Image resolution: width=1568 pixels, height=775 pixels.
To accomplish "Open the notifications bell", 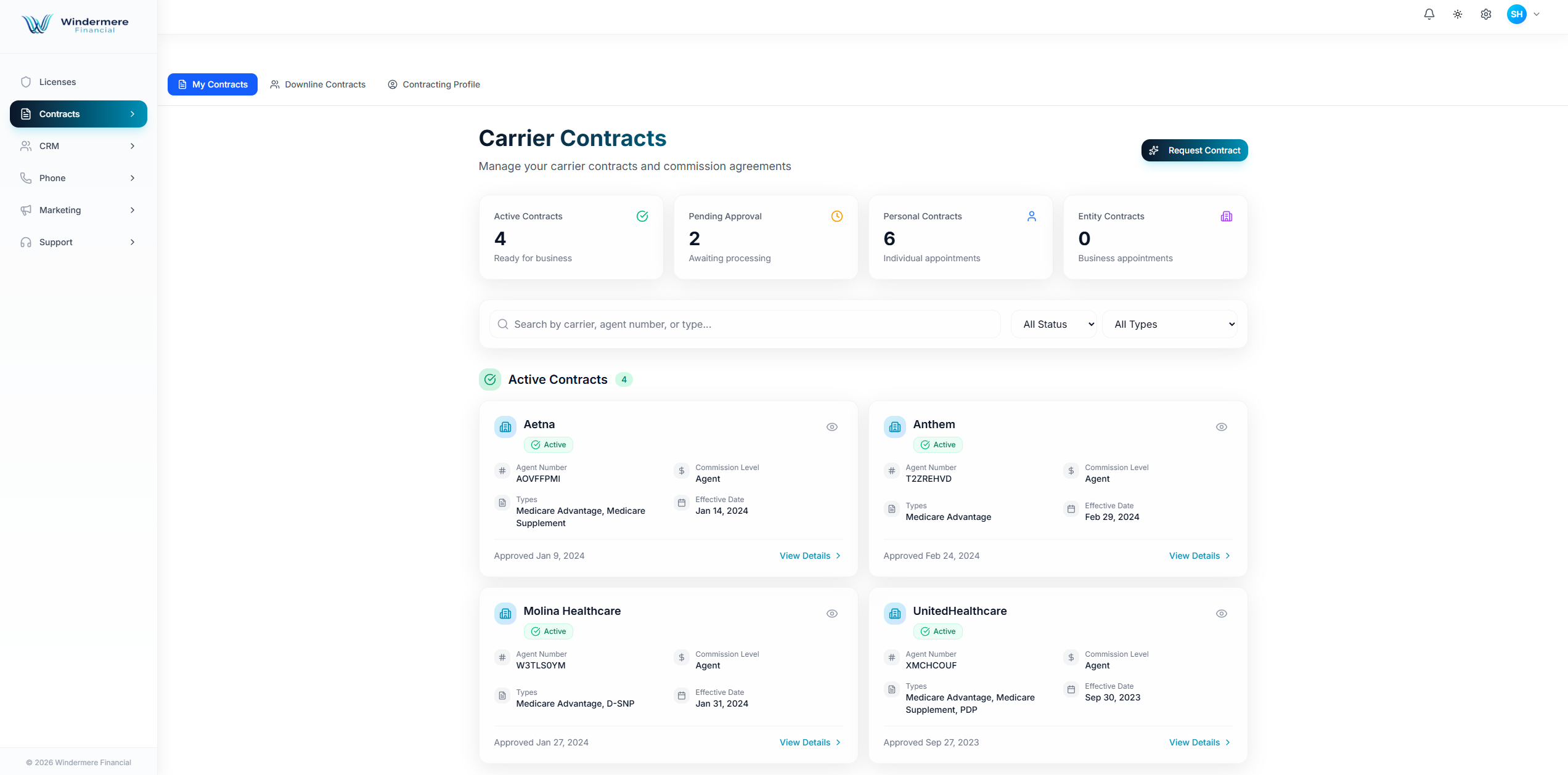I will click(x=1429, y=14).
